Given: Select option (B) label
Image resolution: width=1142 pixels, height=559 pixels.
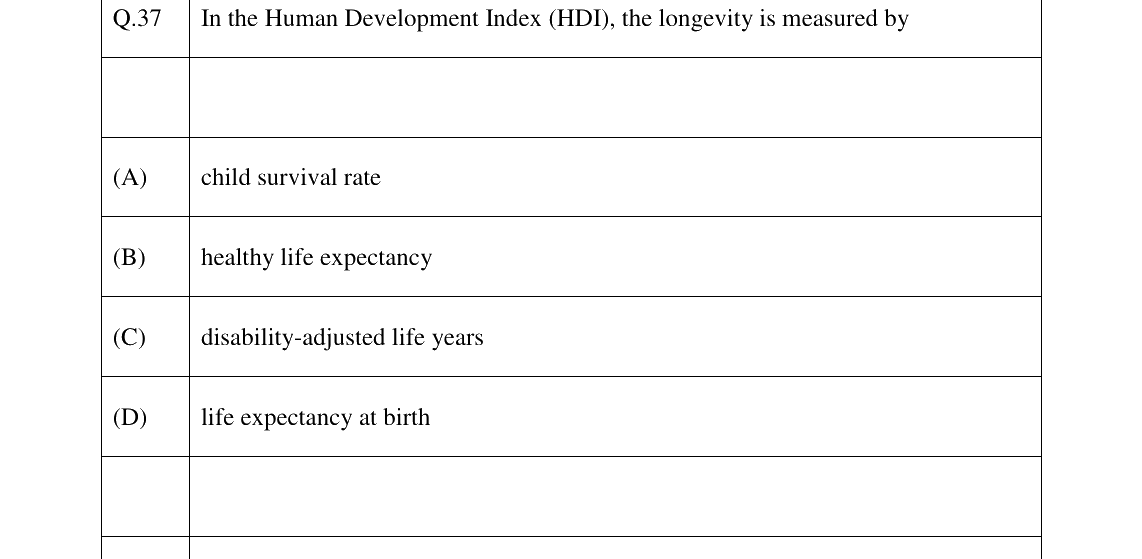Looking at the screenshot, I should 129,258.
